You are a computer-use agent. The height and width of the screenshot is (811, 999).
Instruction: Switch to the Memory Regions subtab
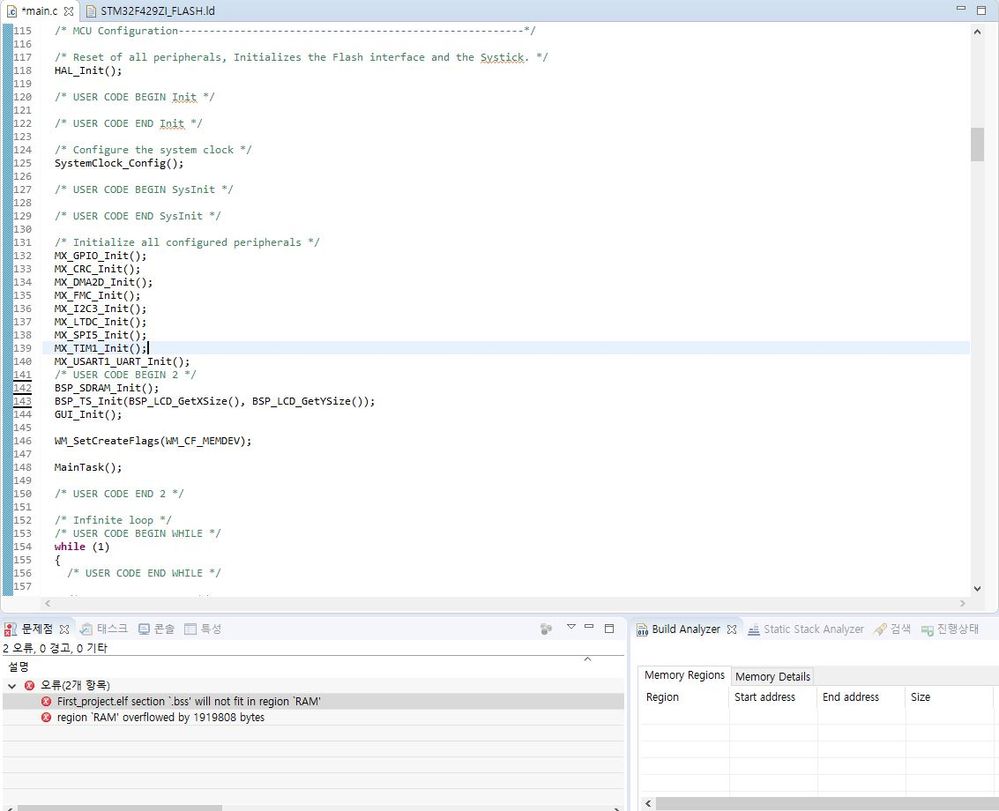coord(684,675)
